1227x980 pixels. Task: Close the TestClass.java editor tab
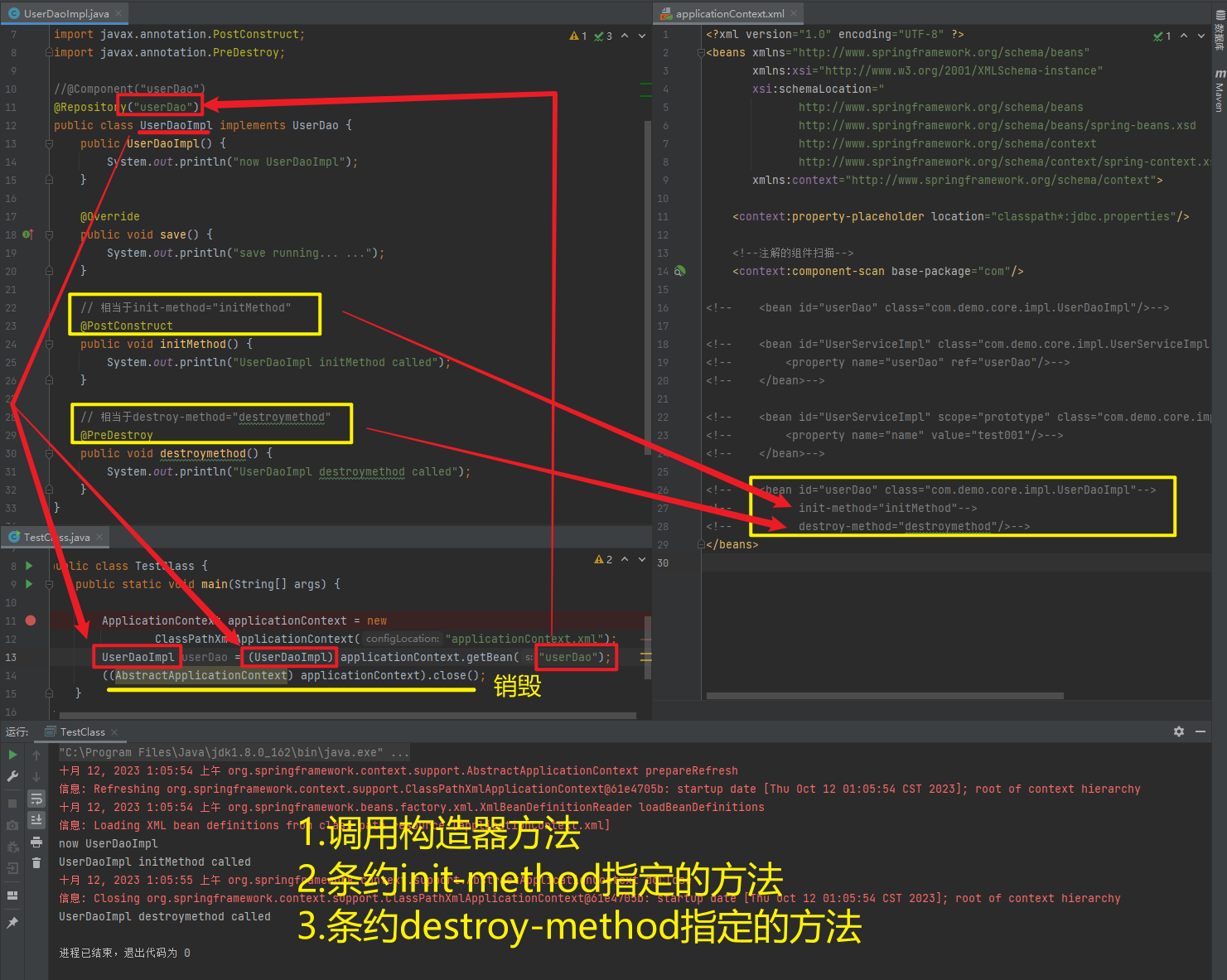[99, 538]
